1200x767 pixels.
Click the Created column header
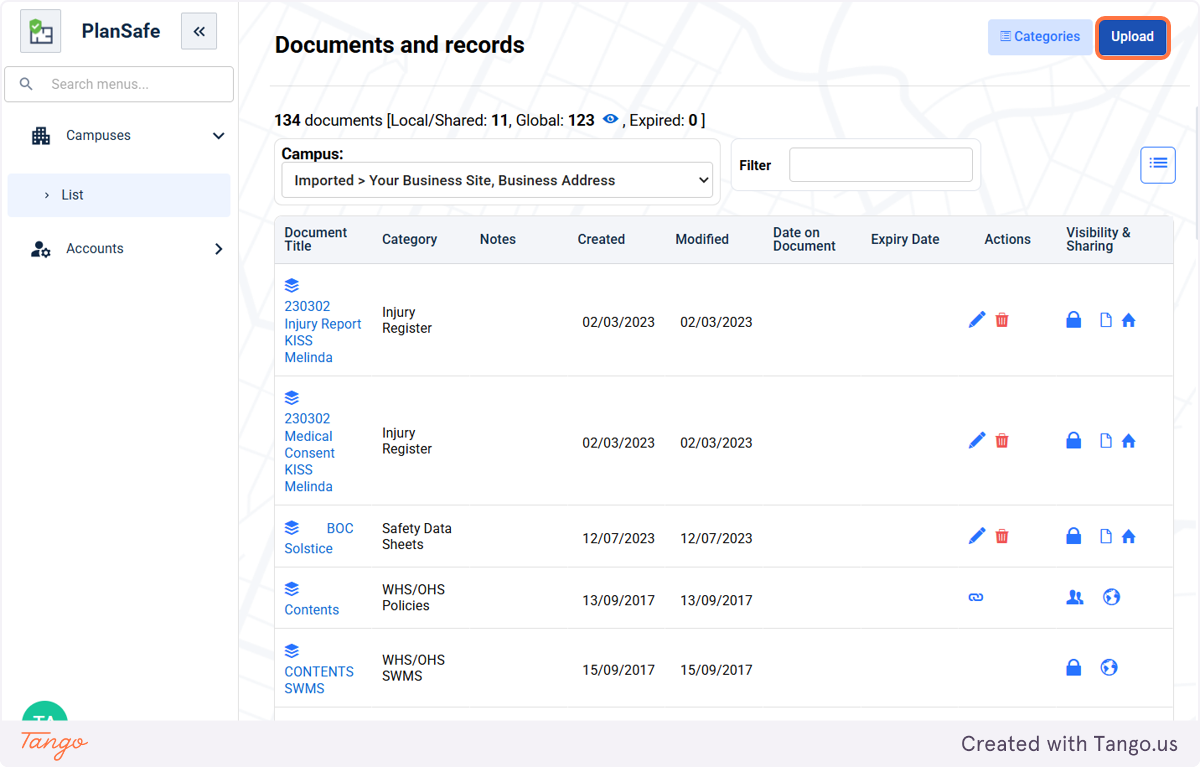pos(601,239)
